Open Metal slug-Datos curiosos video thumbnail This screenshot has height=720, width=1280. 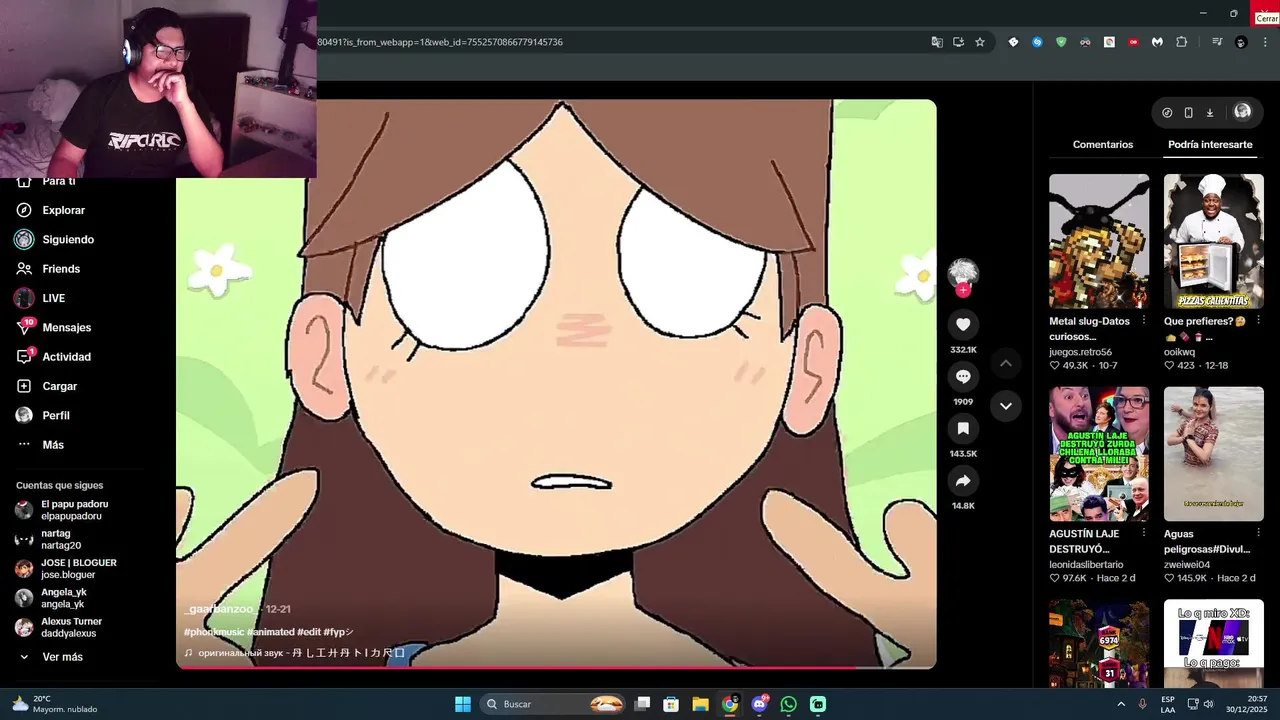(x=1099, y=241)
